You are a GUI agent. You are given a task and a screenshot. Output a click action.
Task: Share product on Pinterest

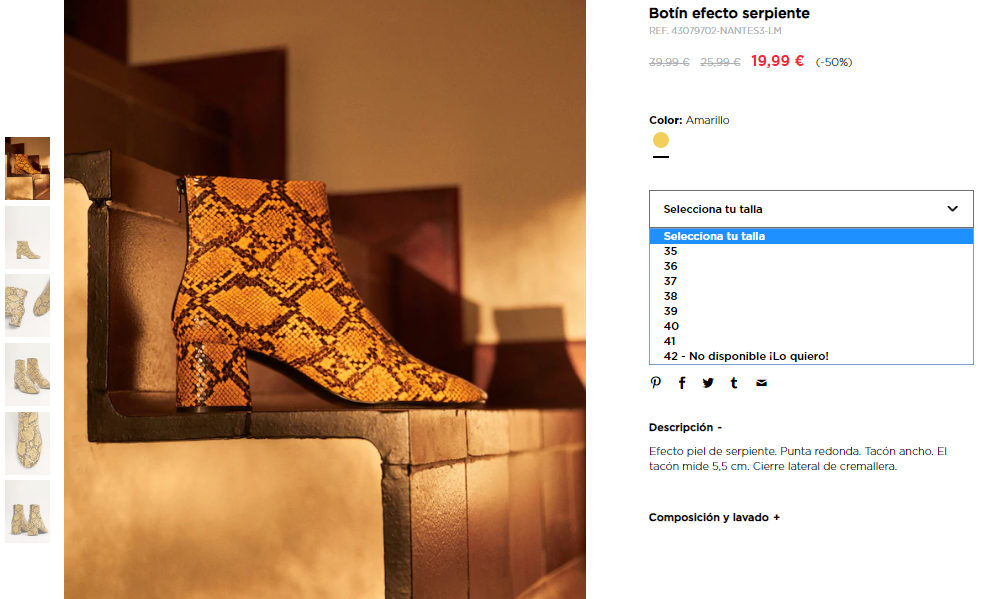pos(655,383)
